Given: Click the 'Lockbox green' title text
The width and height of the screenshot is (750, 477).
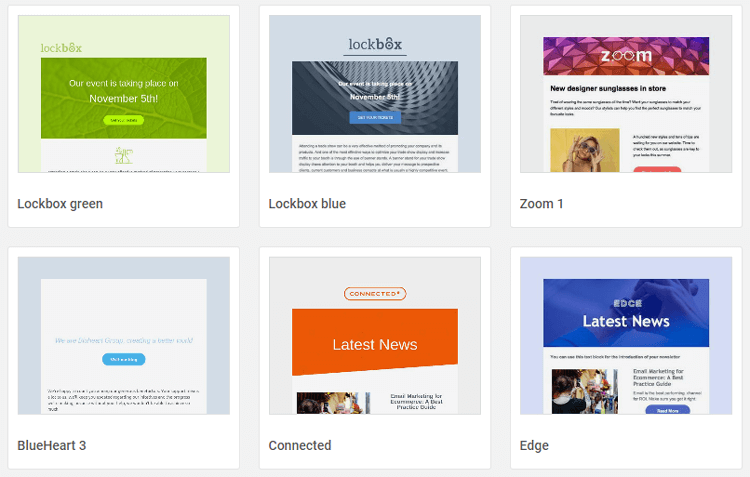Looking at the screenshot, I should point(60,204).
